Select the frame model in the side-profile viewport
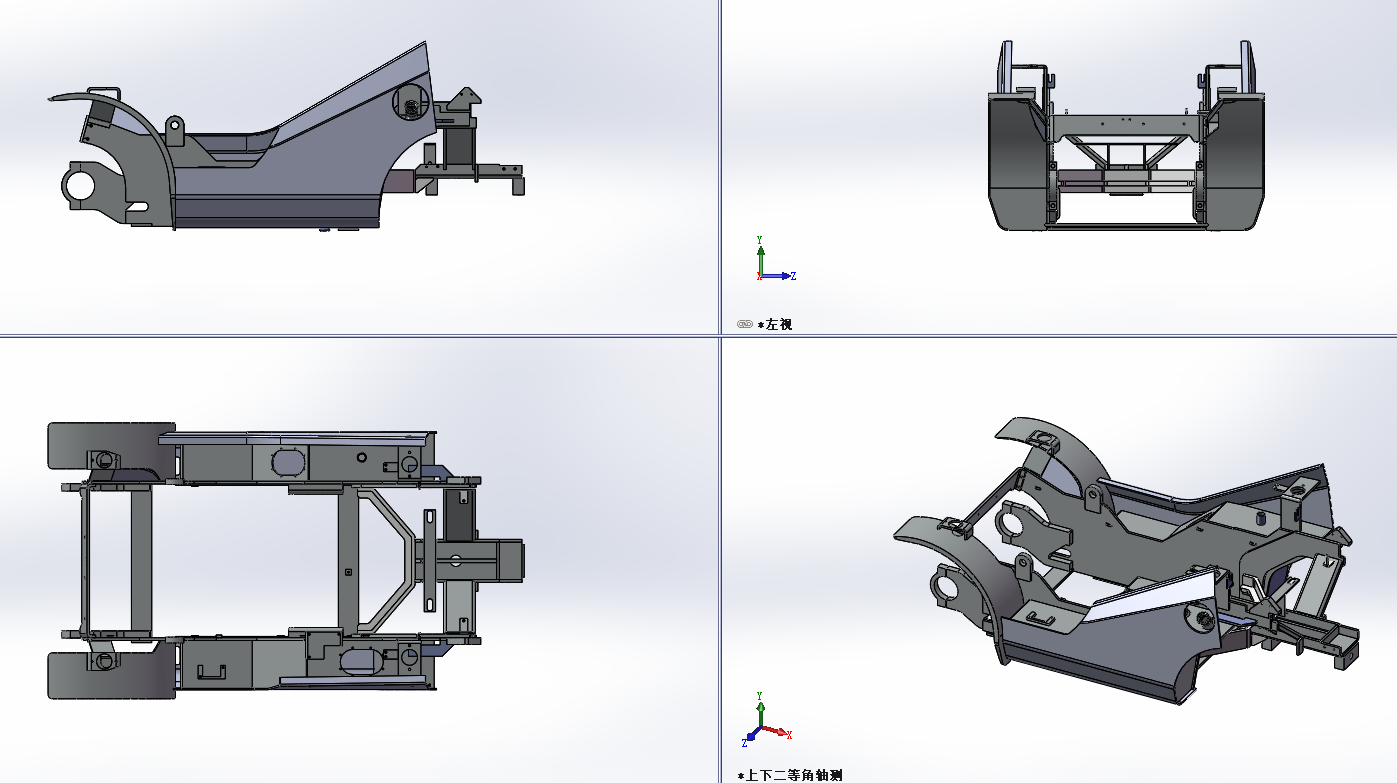This screenshot has width=1397, height=783. click(x=286, y=137)
